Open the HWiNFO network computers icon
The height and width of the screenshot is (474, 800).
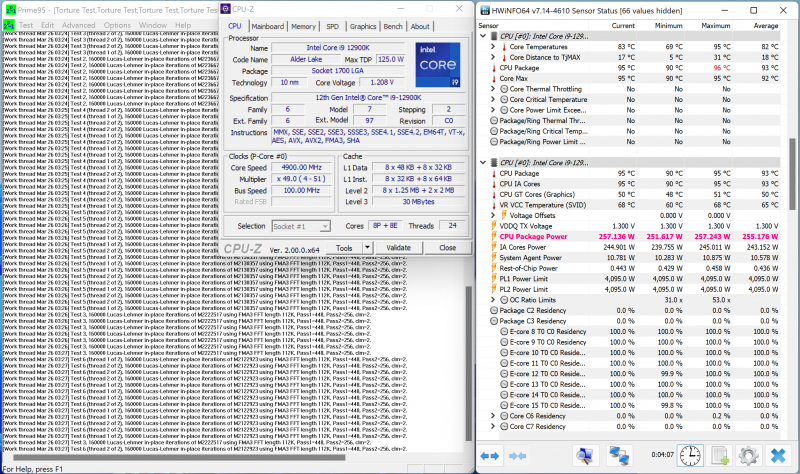click(619, 455)
